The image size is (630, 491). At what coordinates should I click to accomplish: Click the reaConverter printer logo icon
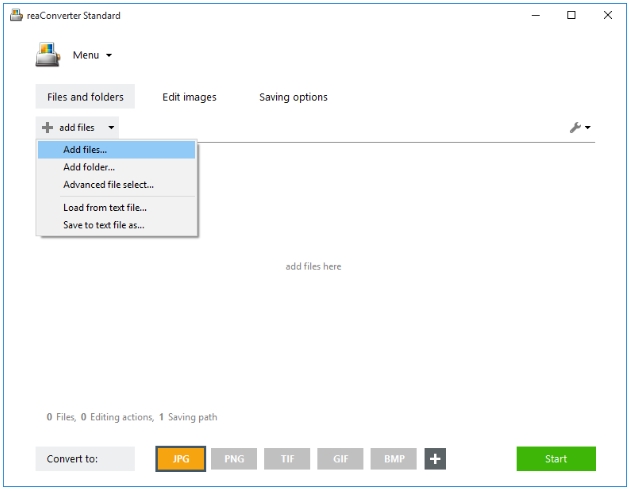click(48, 55)
